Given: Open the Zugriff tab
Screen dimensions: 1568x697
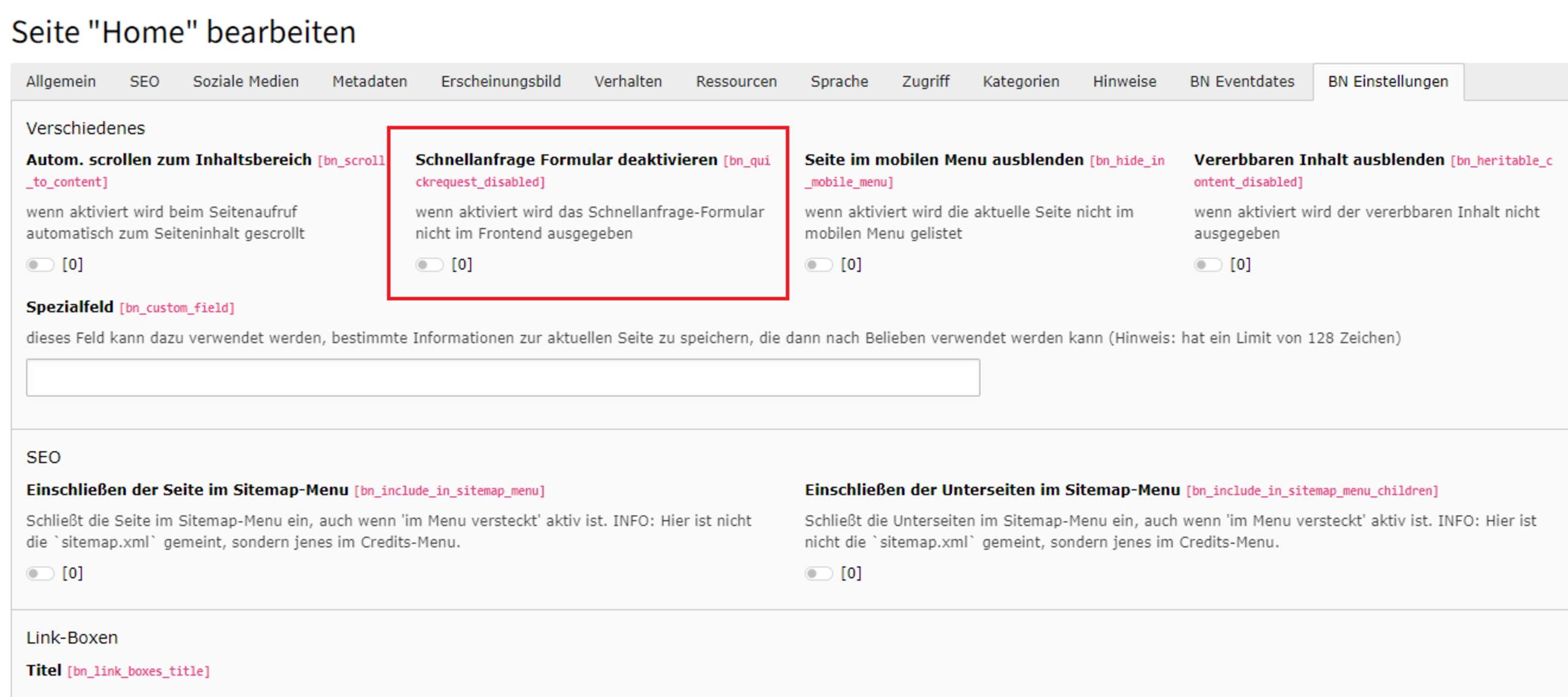Looking at the screenshot, I should [925, 81].
